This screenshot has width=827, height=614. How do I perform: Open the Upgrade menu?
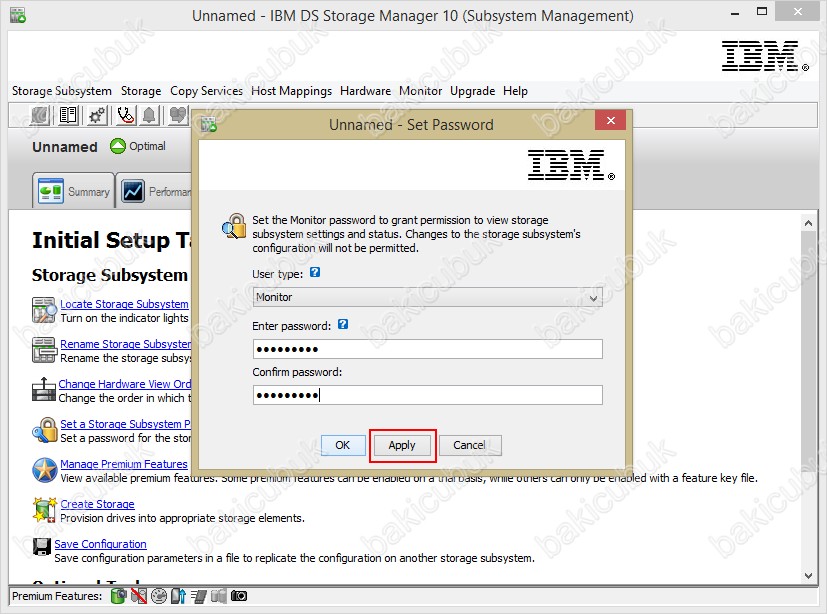point(473,91)
